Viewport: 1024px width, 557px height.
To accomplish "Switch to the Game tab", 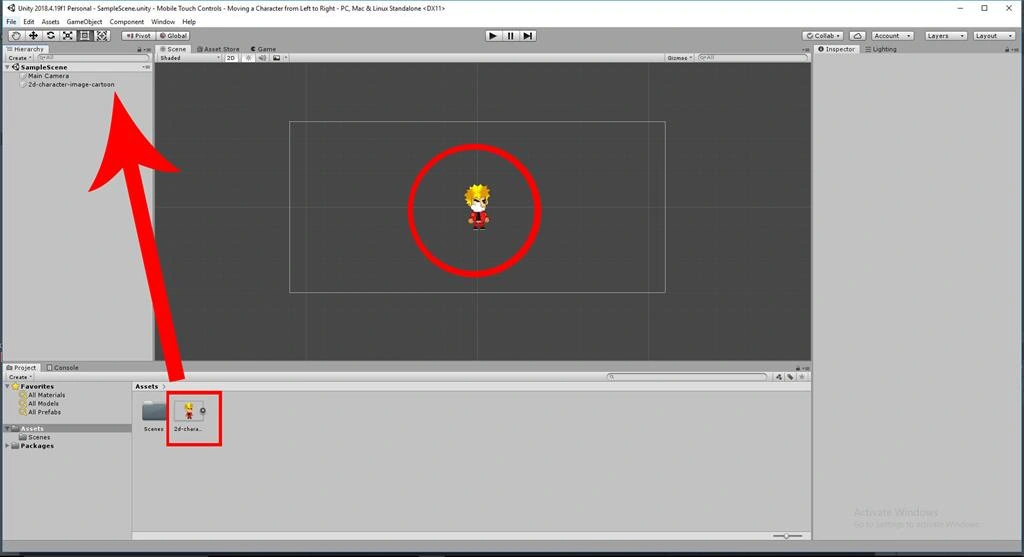I will coord(263,49).
